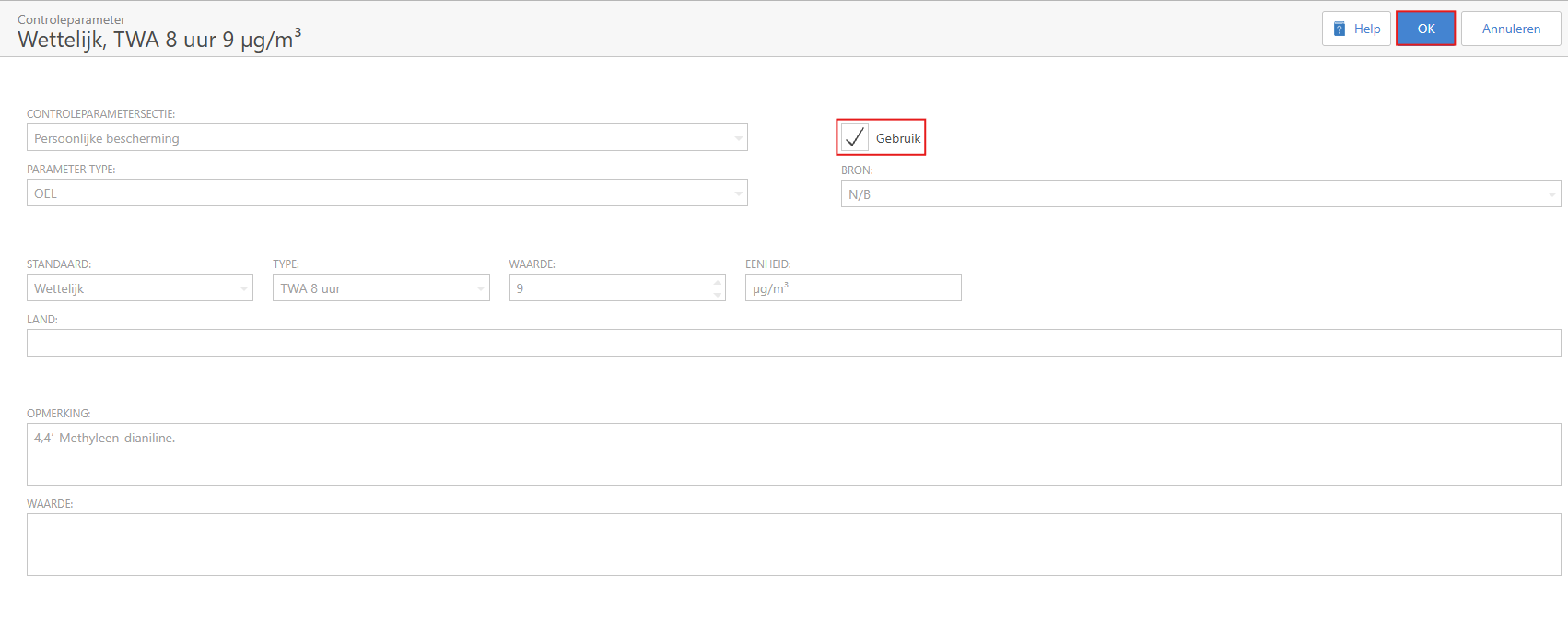
Task: Click into the Waarde number field showing 9
Action: pyautogui.click(x=608, y=288)
